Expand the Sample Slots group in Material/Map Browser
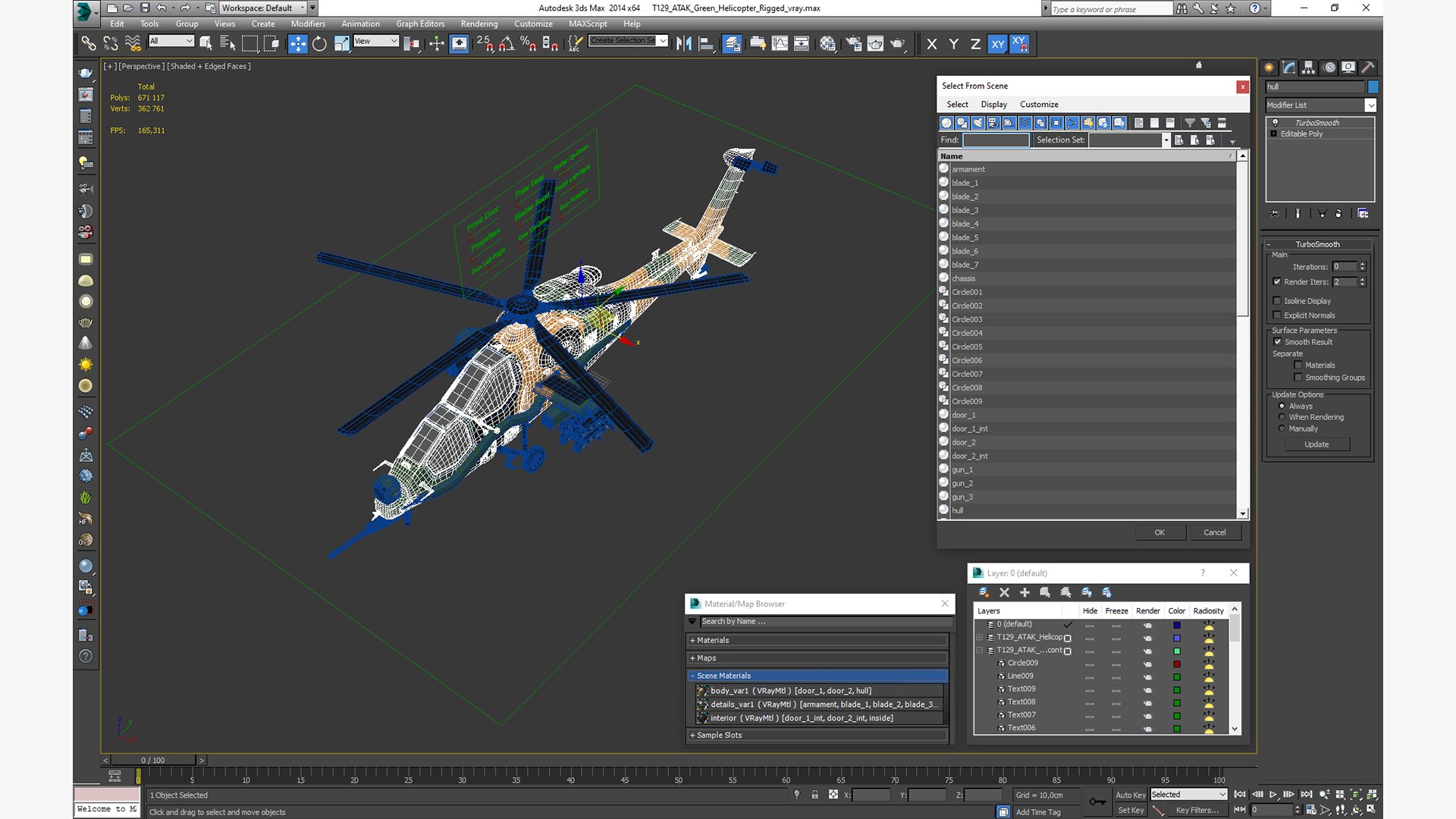The image size is (1456, 819). click(817, 736)
